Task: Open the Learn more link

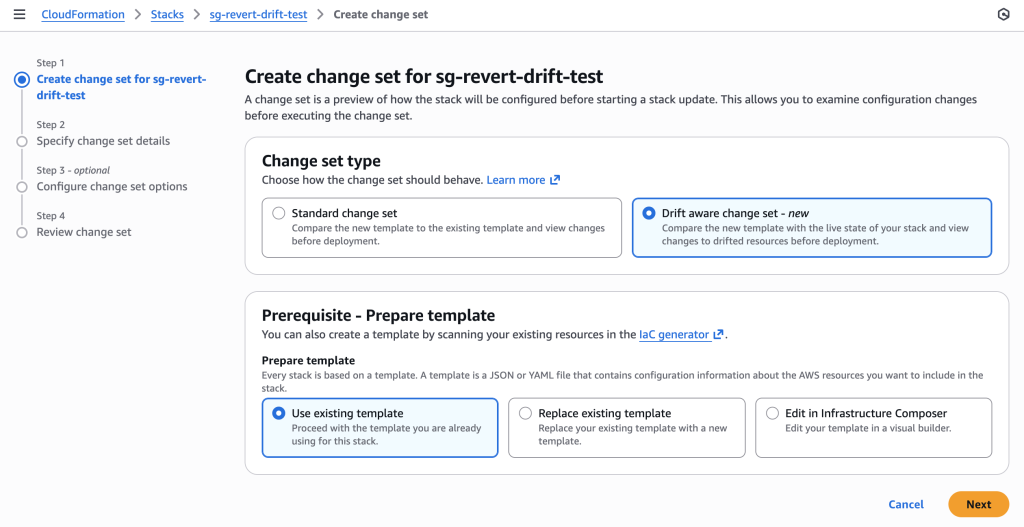Action: click(x=516, y=180)
